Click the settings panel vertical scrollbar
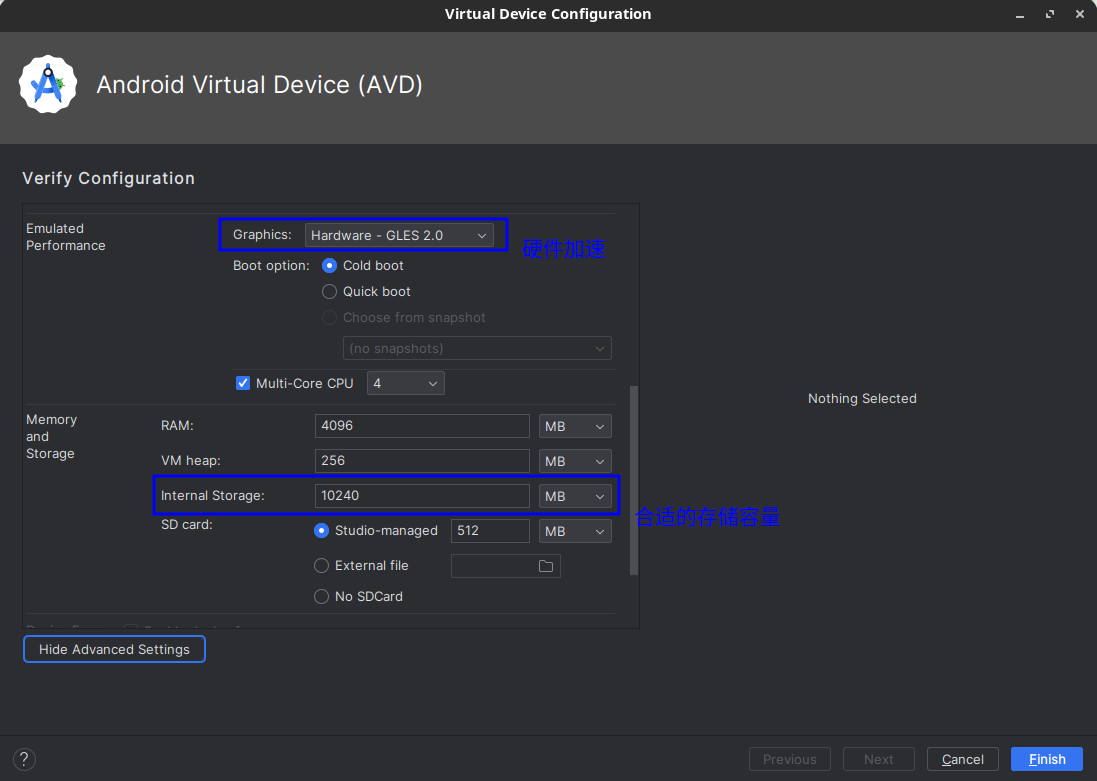Viewport: 1097px width, 781px height. pos(633,480)
